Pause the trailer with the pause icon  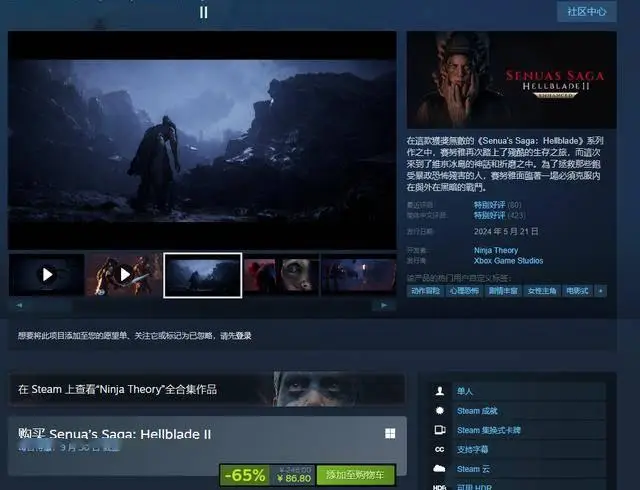(x=204, y=12)
